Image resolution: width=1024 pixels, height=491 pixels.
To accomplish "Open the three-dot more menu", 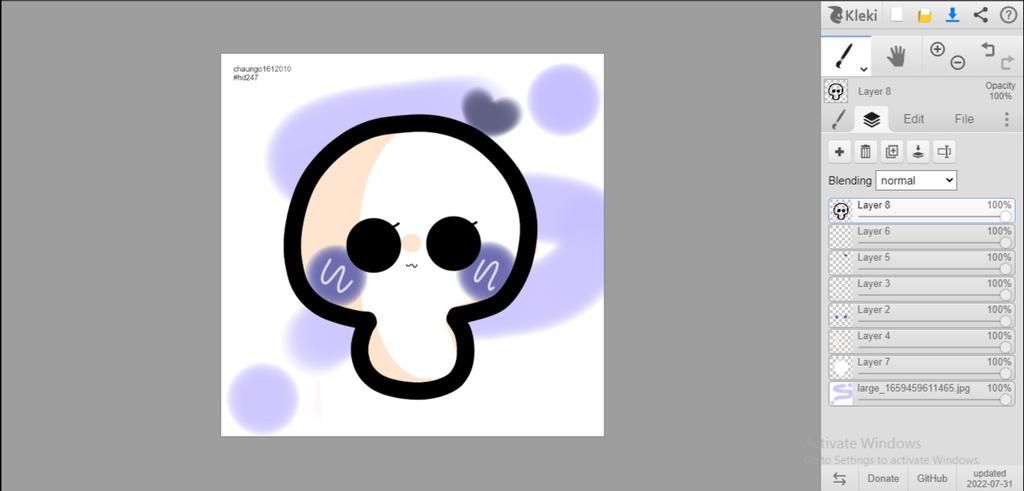I will tap(1006, 119).
